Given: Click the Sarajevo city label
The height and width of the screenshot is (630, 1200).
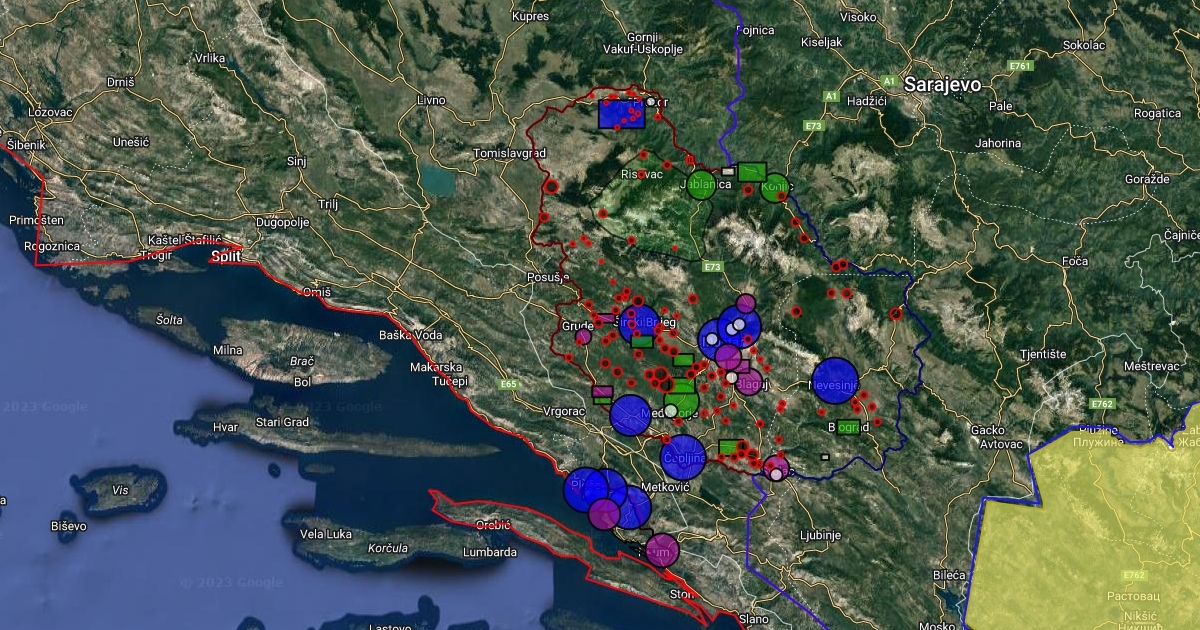Looking at the screenshot, I should [x=941, y=85].
